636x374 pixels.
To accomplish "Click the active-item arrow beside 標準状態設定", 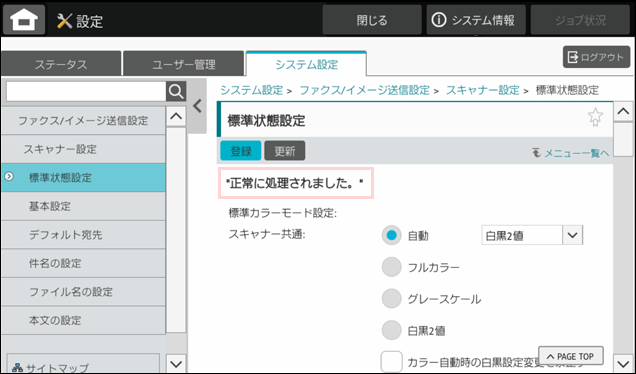I will point(9,176).
